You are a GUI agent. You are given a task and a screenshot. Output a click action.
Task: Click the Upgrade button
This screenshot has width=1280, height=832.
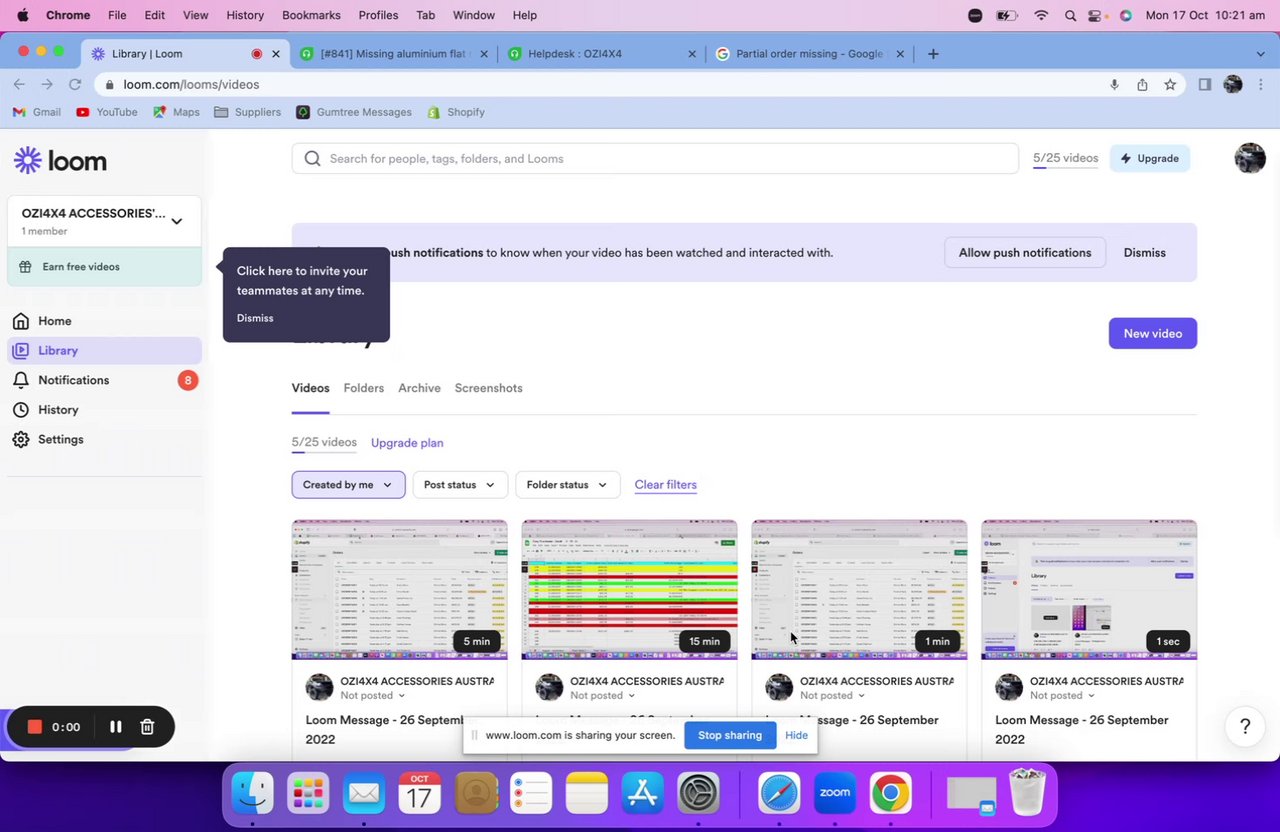[1150, 158]
